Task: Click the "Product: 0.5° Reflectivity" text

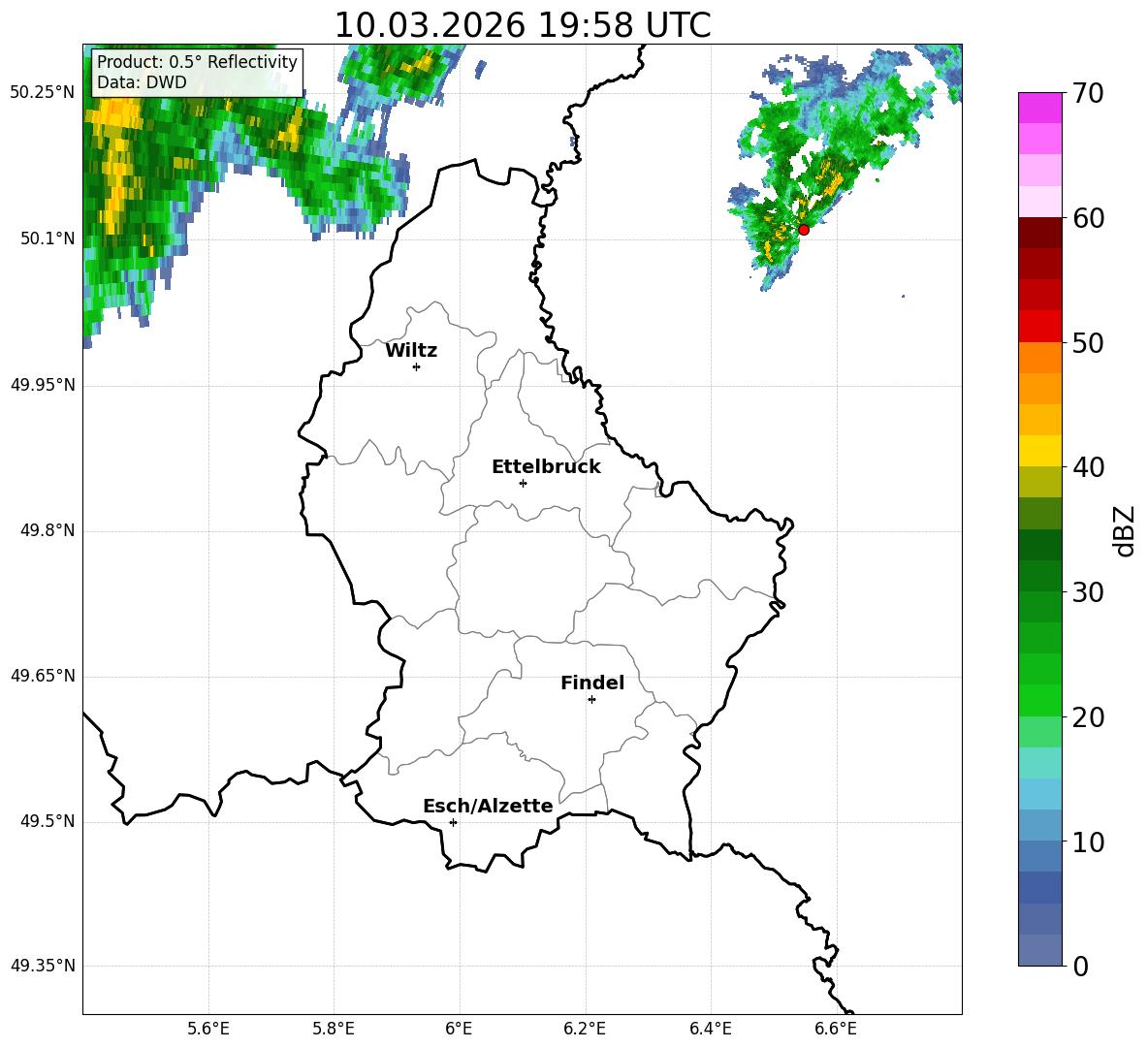Action: [x=197, y=62]
